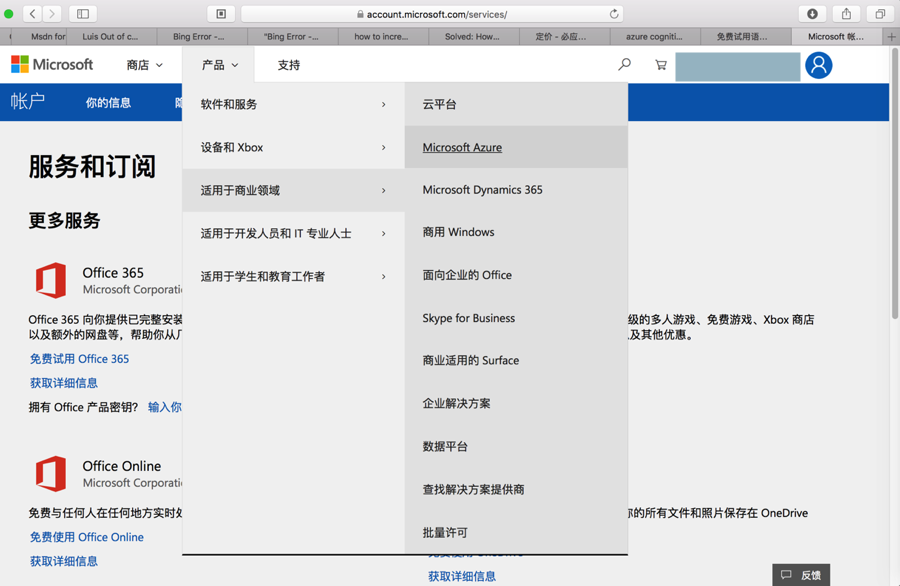Image resolution: width=900 pixels, height=586 pixels.
Task: Click the 输入你 product key link
Action: click(x=164, y=407)
